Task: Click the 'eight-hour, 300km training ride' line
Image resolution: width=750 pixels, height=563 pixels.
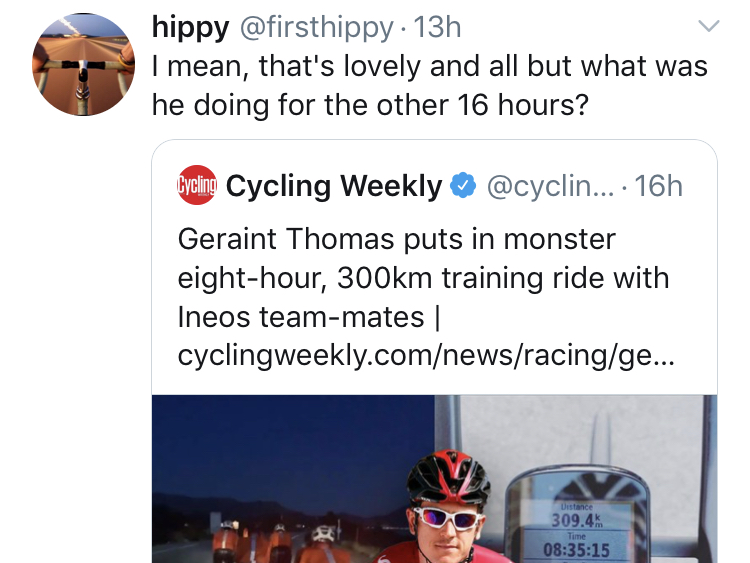Action: (423, 278)
